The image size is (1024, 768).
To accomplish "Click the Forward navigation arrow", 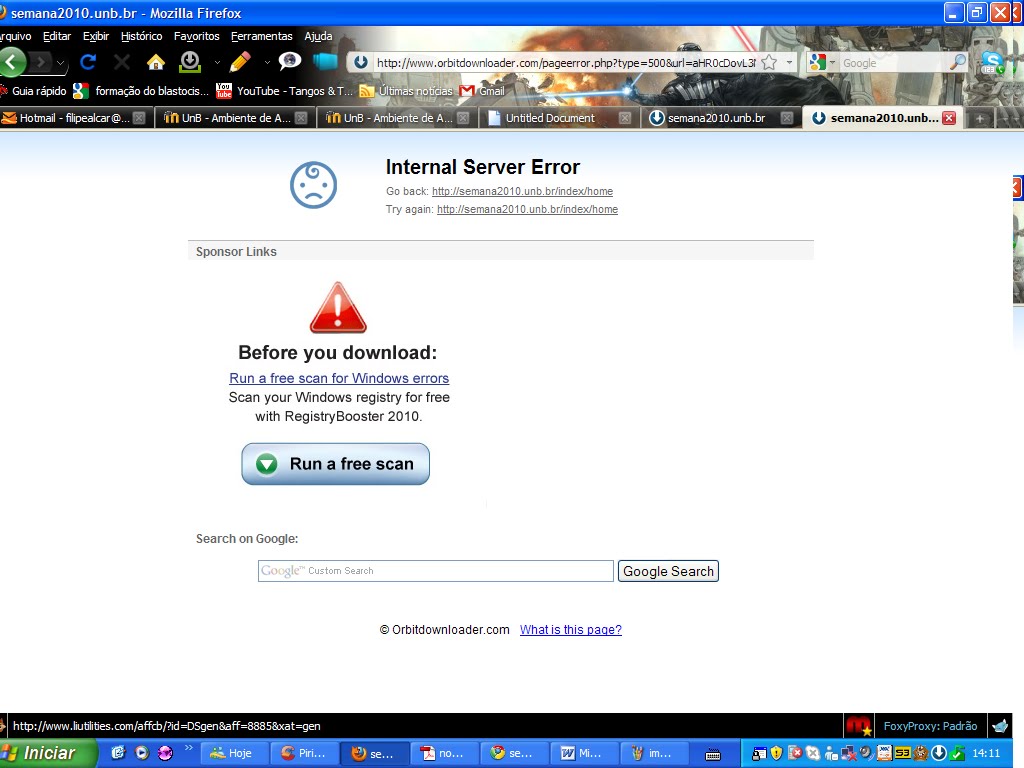I will [40, 63].
